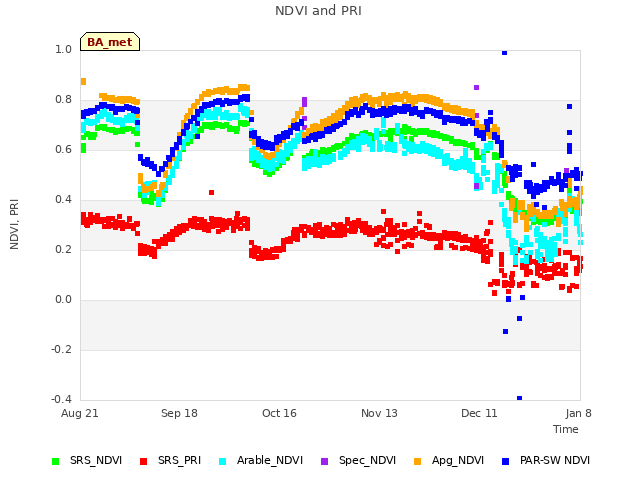Toggle the SRS_PRI legend label

click(180, 460)
